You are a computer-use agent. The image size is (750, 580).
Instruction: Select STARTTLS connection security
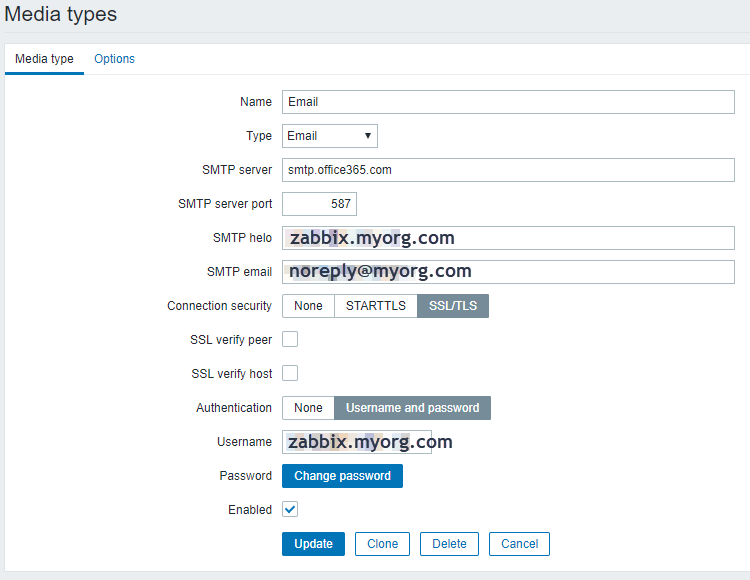[x=375, y=306]
